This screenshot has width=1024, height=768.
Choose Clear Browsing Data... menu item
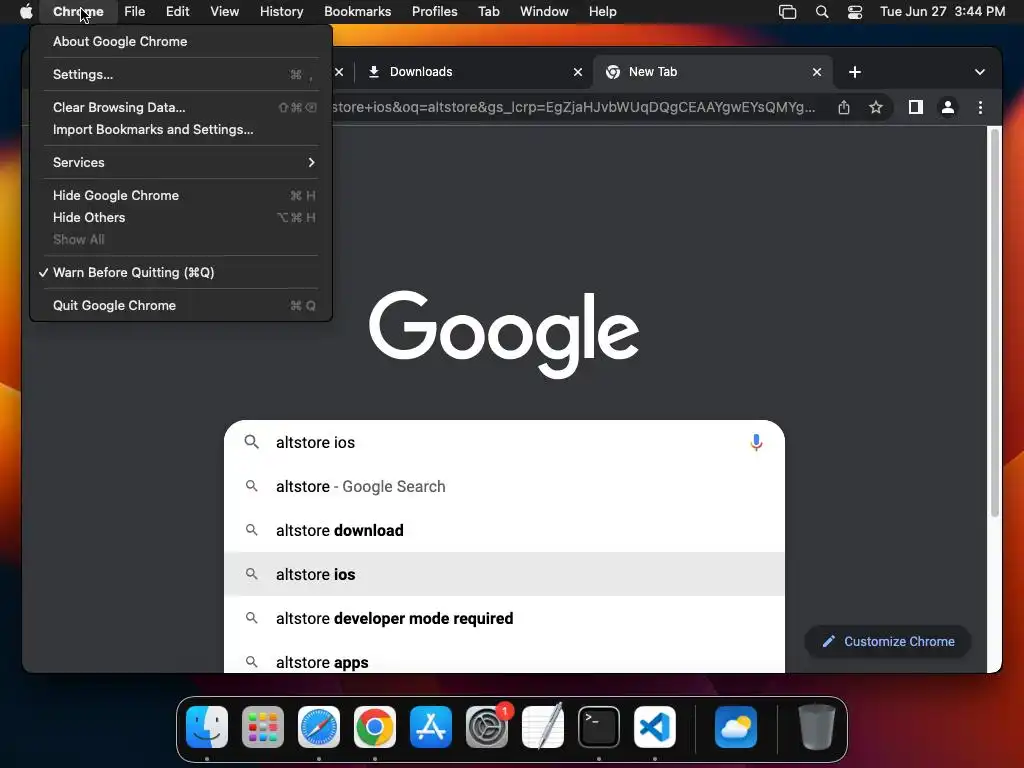click(x=181, y=107)
